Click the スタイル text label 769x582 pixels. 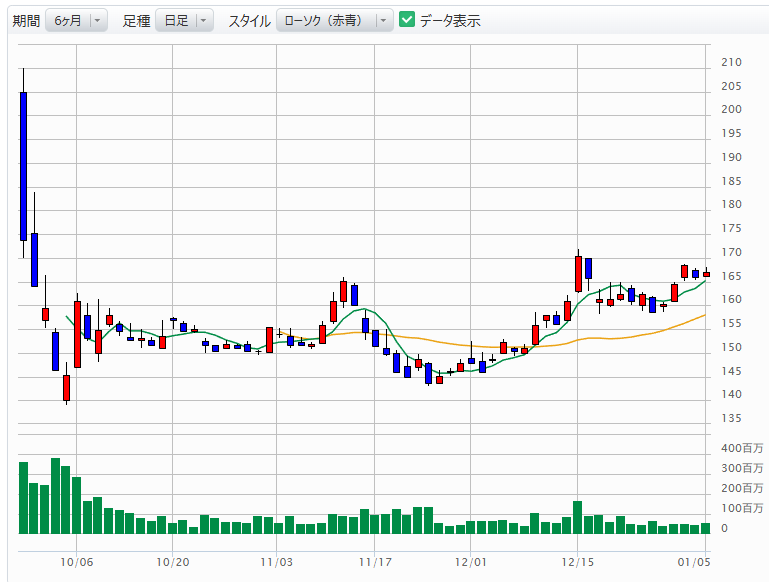point(248,21)
